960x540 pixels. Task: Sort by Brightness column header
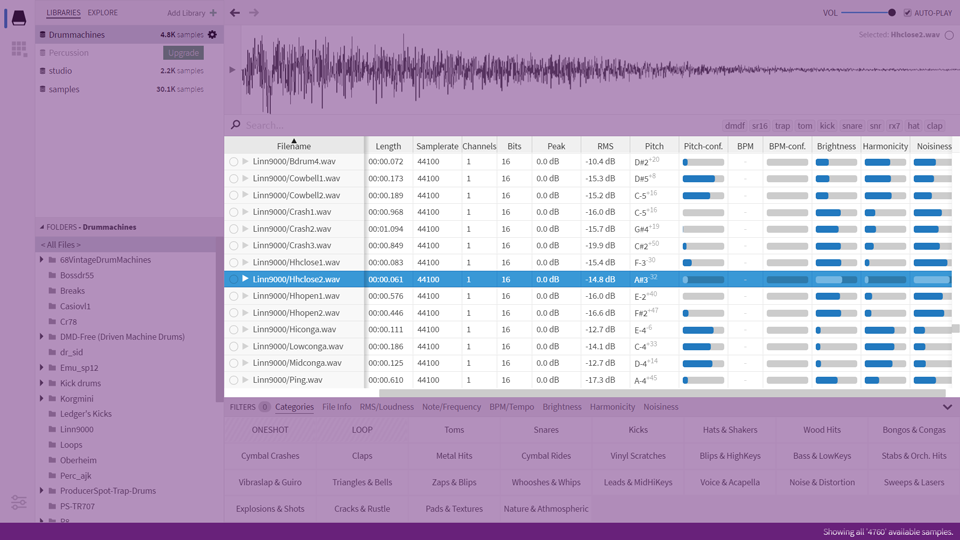point(836,146)
